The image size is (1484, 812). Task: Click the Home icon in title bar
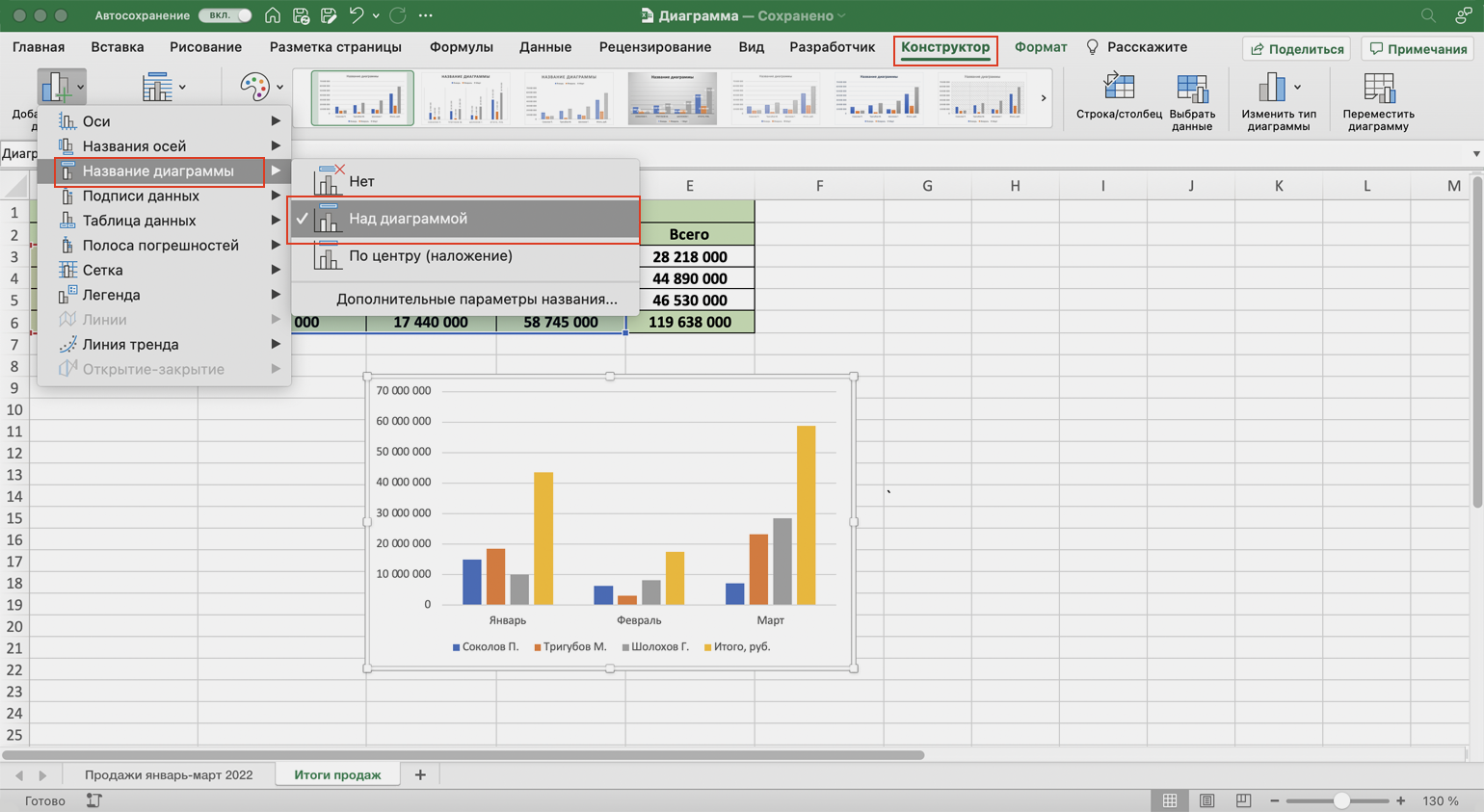point(273,15)
